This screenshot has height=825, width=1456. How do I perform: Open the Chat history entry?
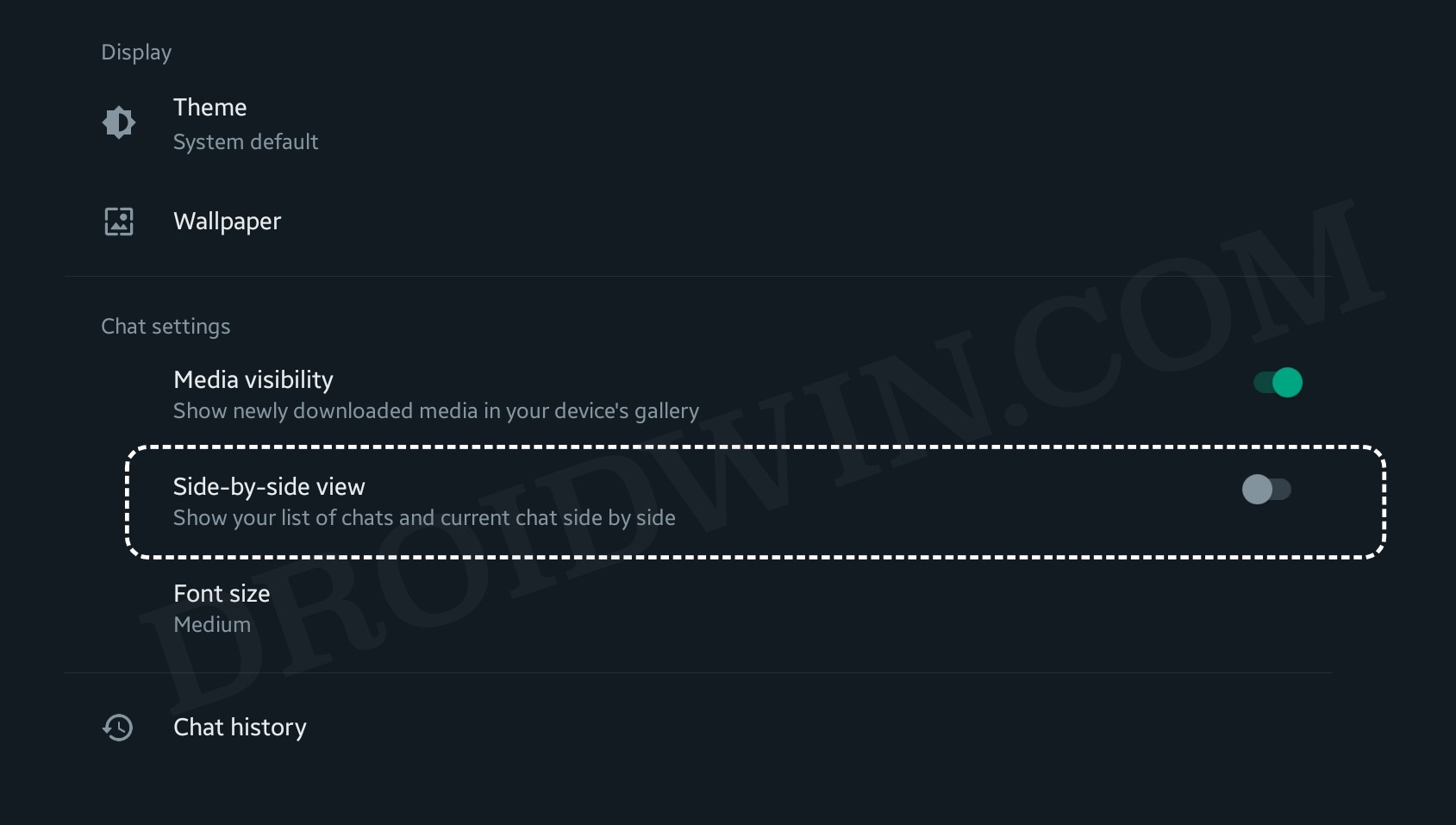[240, 728]
